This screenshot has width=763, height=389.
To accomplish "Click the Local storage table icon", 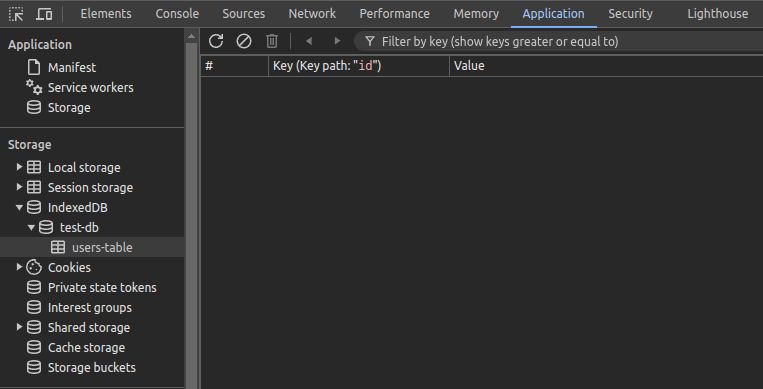I will tap(34, 167).
